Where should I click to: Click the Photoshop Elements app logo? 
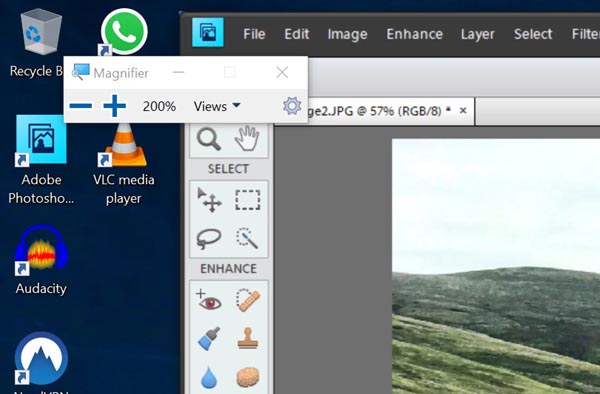208,33
